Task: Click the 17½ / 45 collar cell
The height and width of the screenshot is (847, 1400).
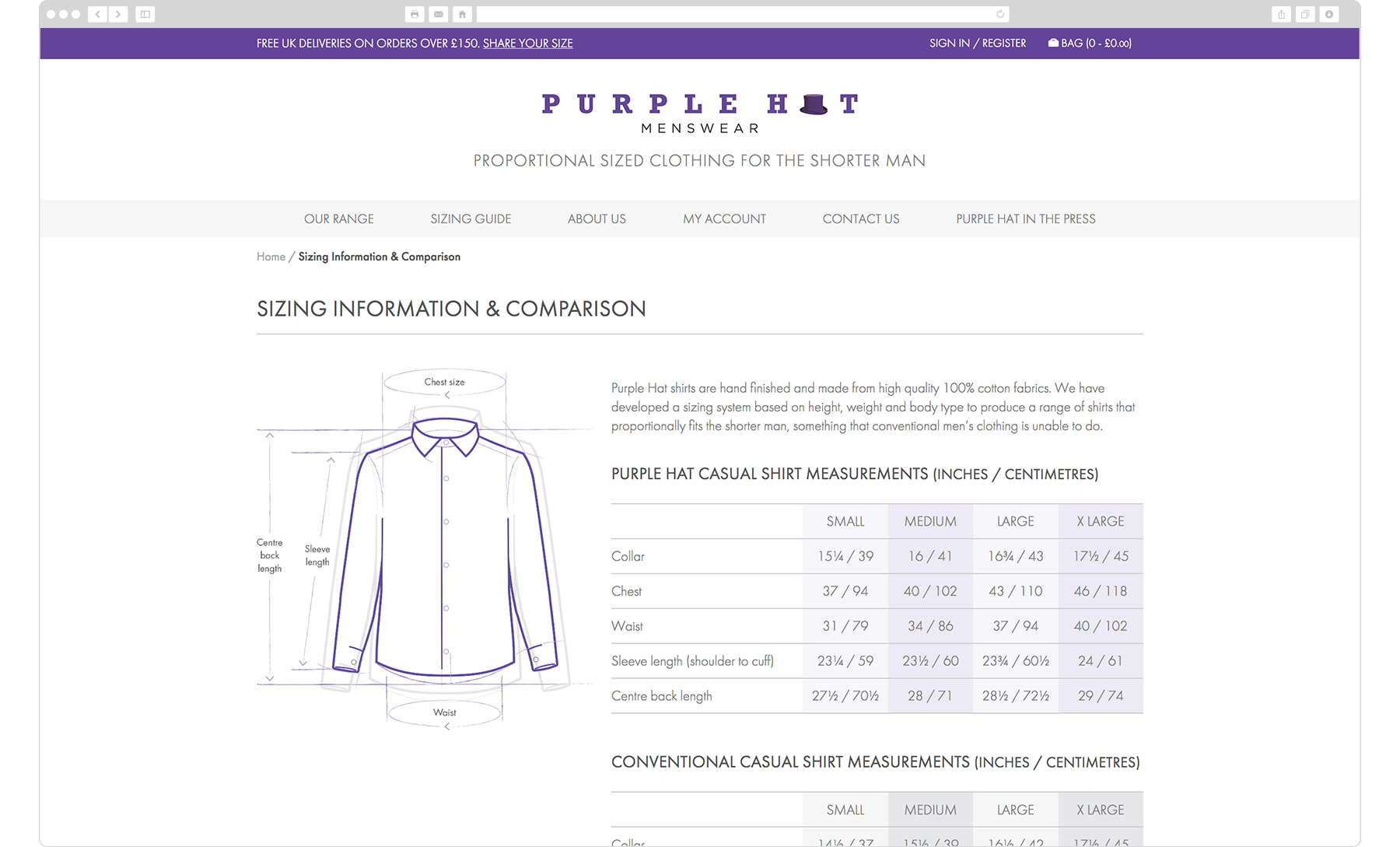Action: (x=1101, y=556)
